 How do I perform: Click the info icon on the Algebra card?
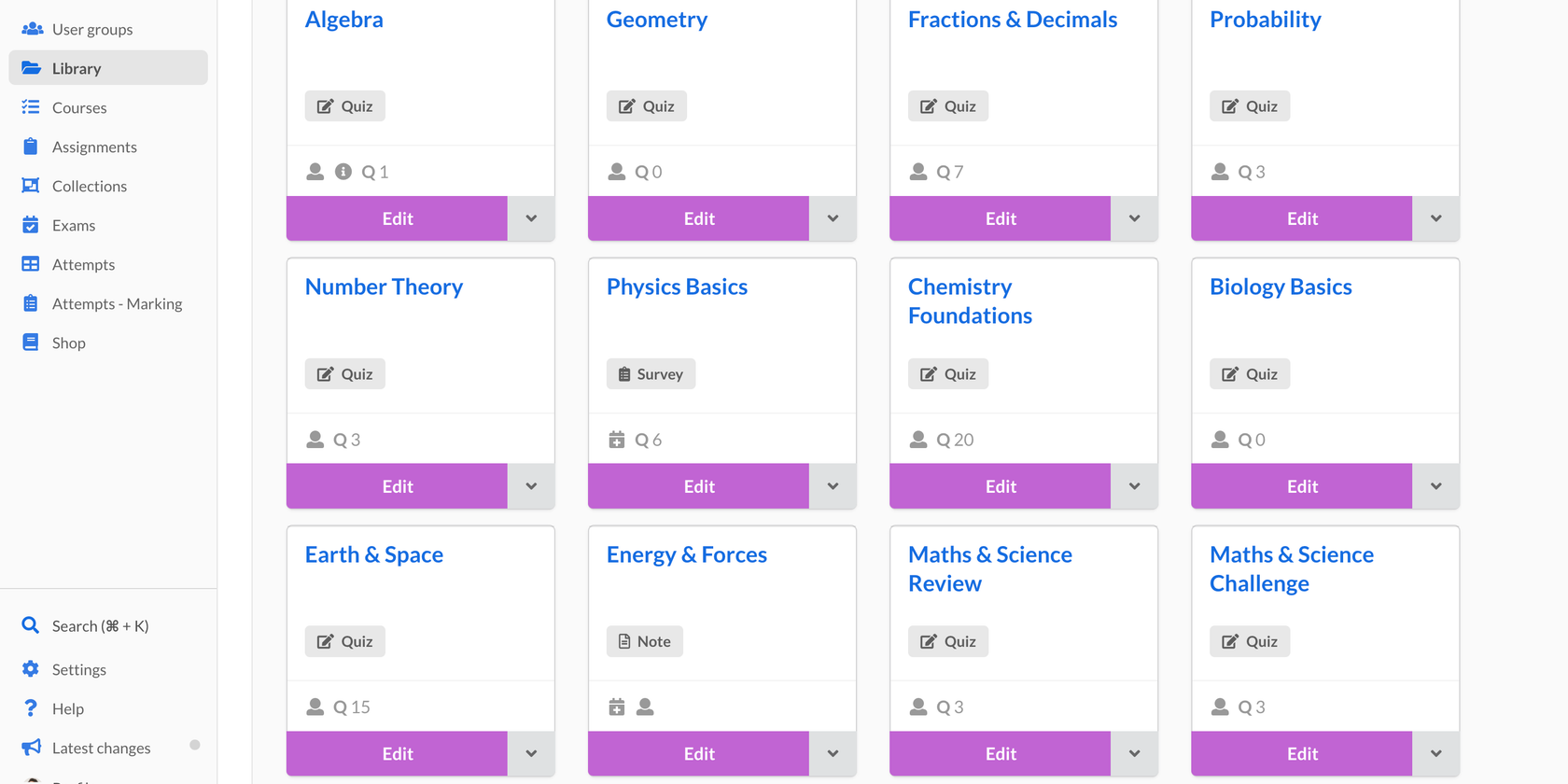(x=342, y=172)
